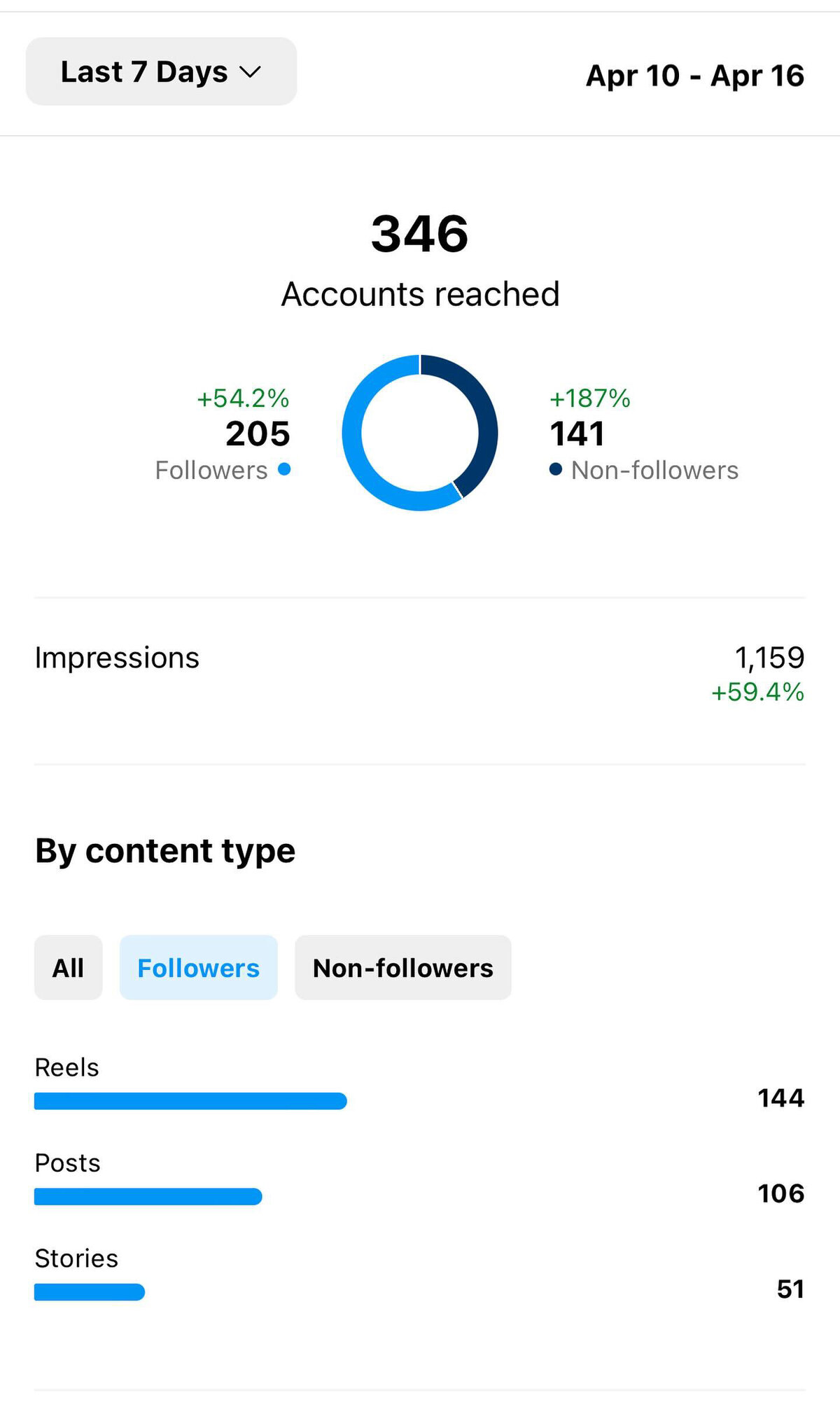Click the dark dot beside Non-followers legend

556,469
